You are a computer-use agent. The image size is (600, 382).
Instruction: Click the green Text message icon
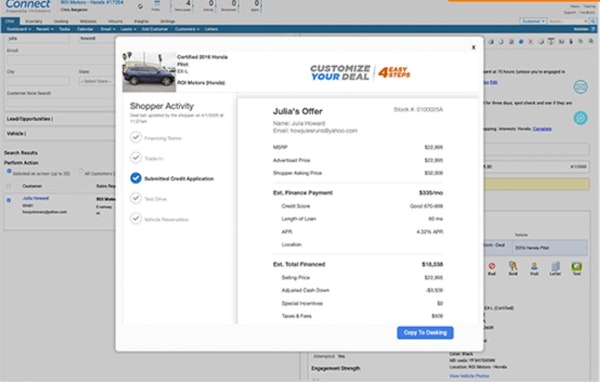tap(577, 268)
